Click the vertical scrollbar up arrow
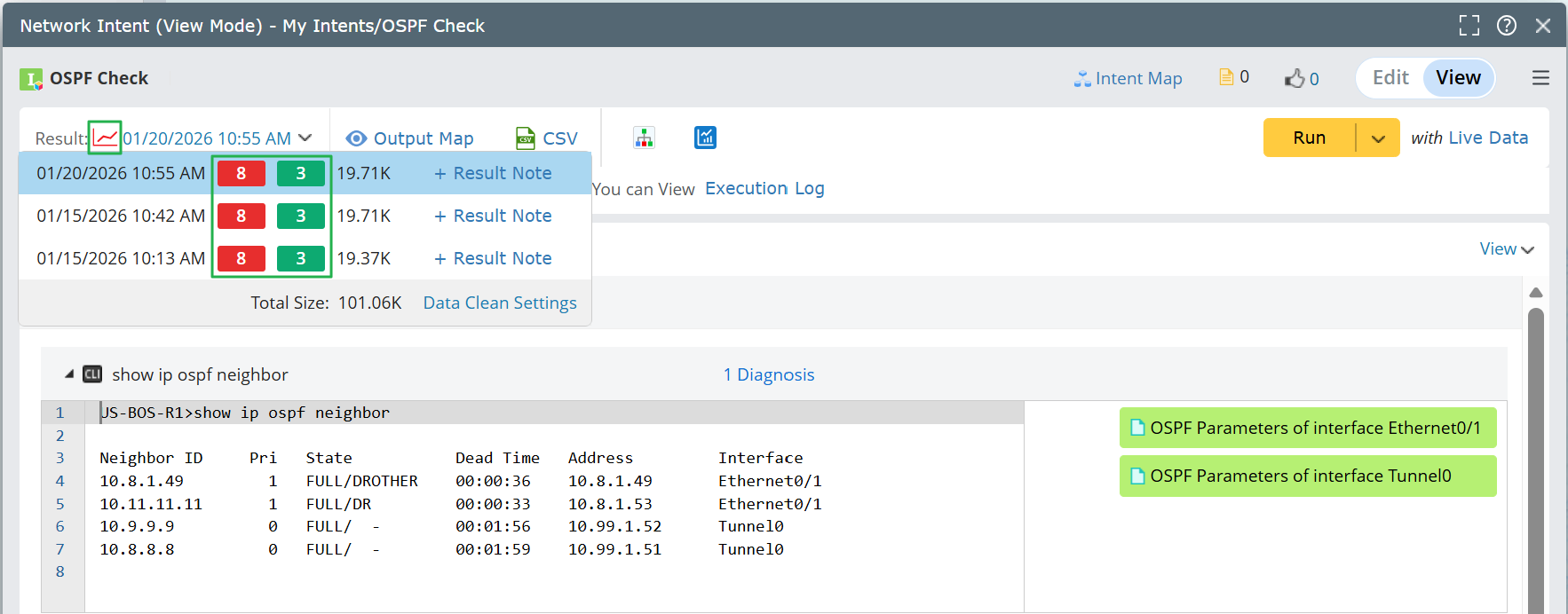Viewport: 1568px width, 614px height. click(1536, 293)
